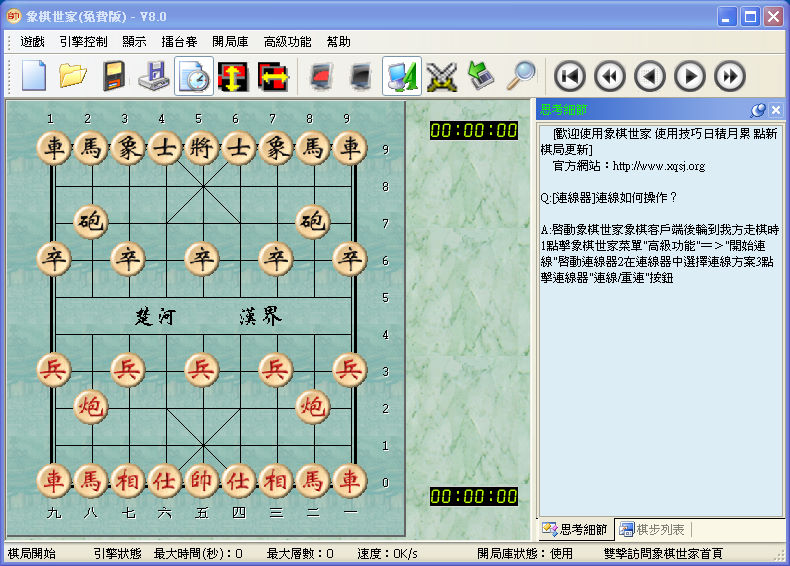This screenshot has height=566, width=790.
Task: Click the new game blank page icon
Action: pyautogui.click(x=34, y=76)
